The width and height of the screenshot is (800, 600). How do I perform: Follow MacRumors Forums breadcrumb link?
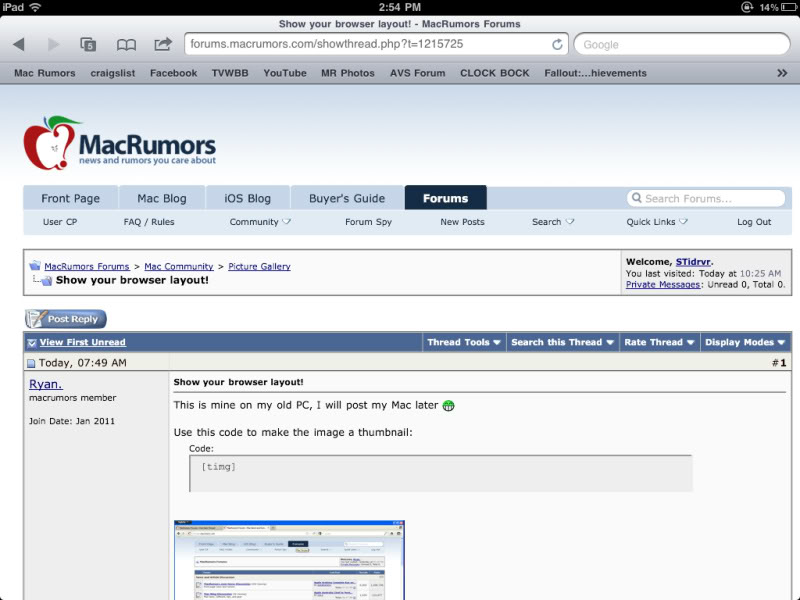[87, 266]
